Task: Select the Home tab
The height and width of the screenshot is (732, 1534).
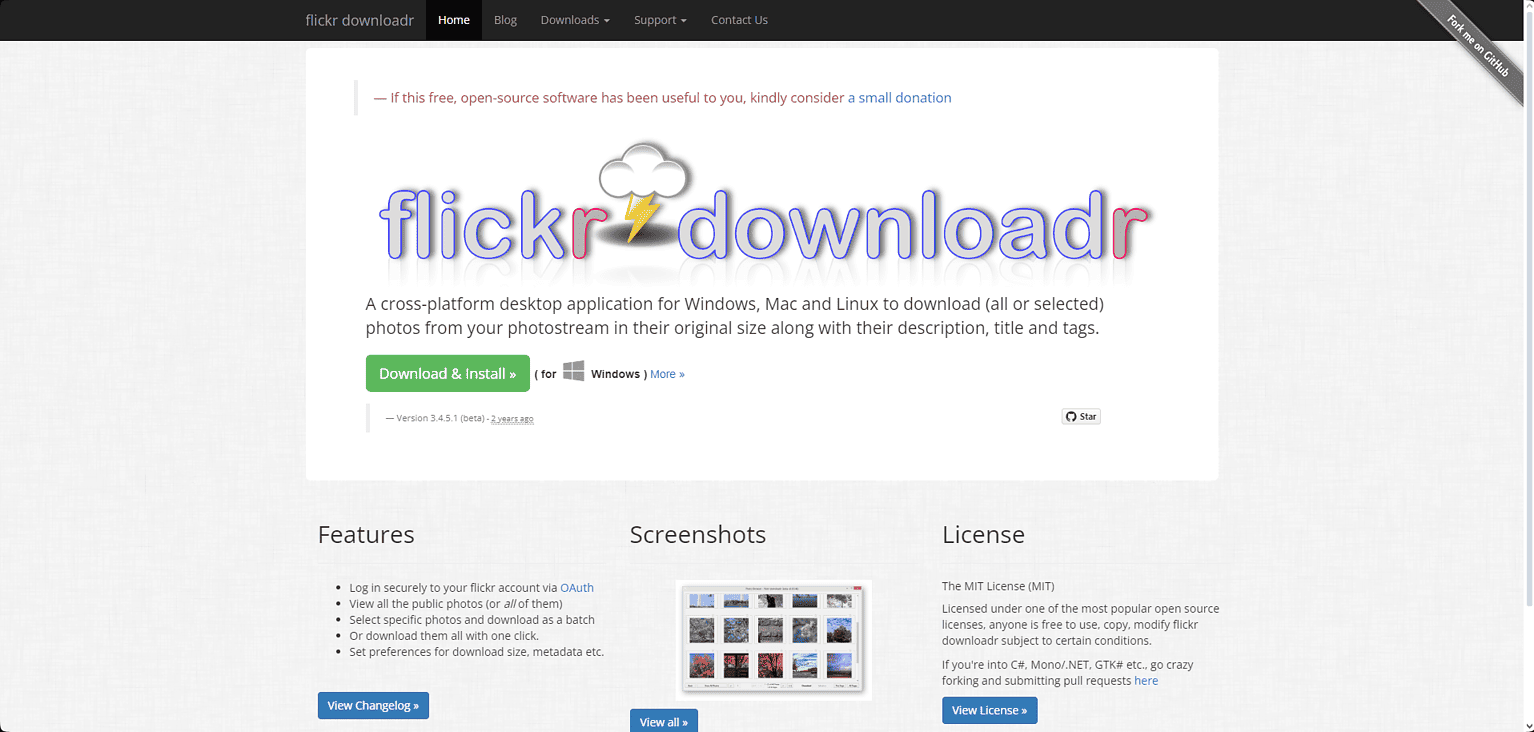Action: coord(453,19)
